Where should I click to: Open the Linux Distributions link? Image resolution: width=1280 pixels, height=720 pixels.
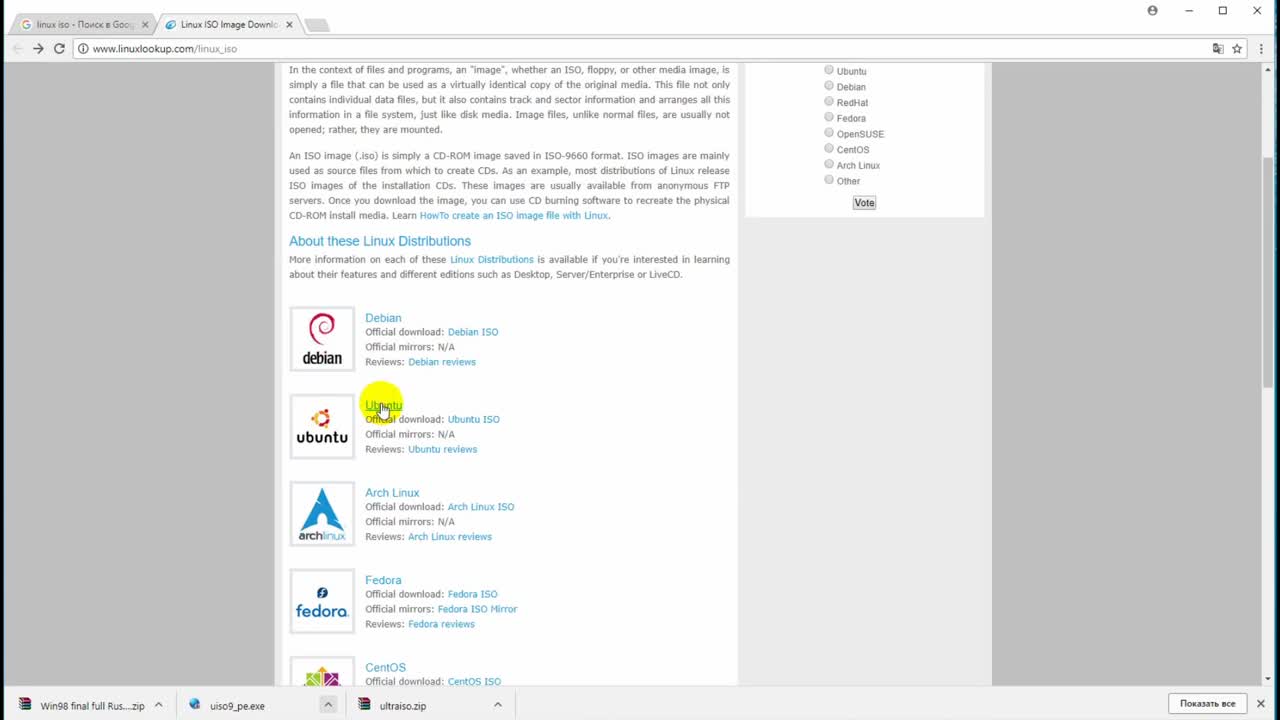tap(492, 259)
